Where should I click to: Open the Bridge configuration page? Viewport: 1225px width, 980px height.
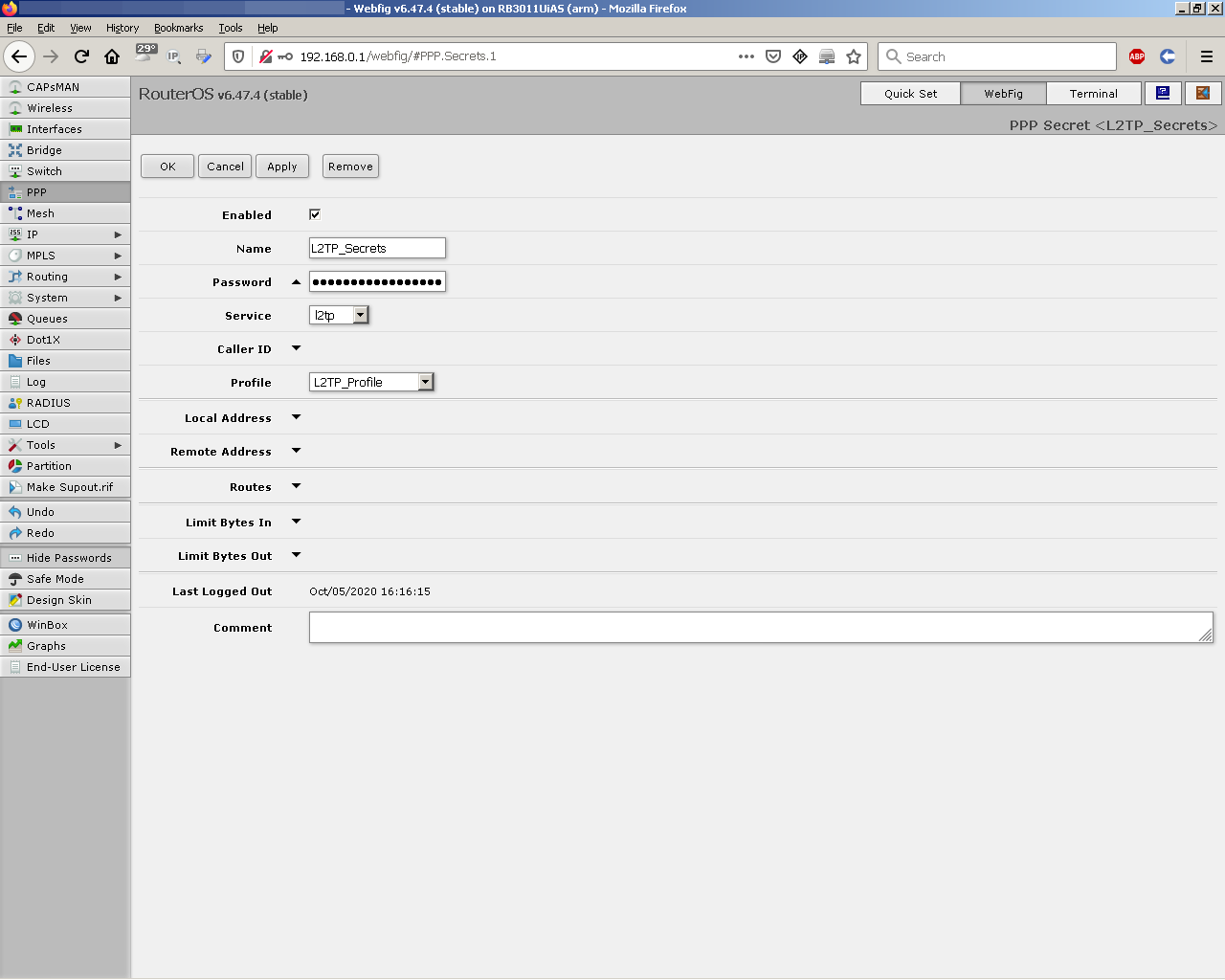point(65,150)
